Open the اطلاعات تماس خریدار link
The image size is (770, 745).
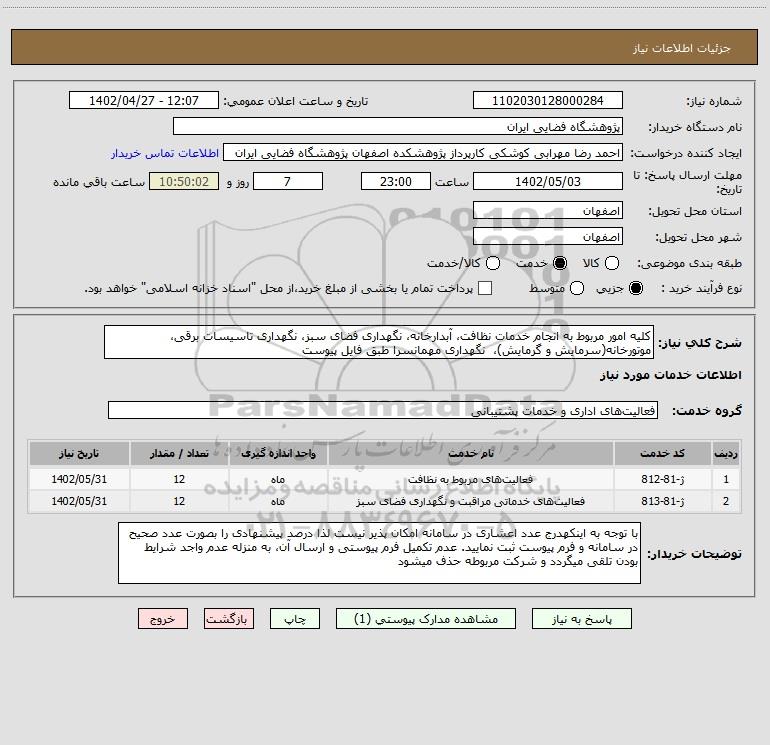(x=165, y=153)
